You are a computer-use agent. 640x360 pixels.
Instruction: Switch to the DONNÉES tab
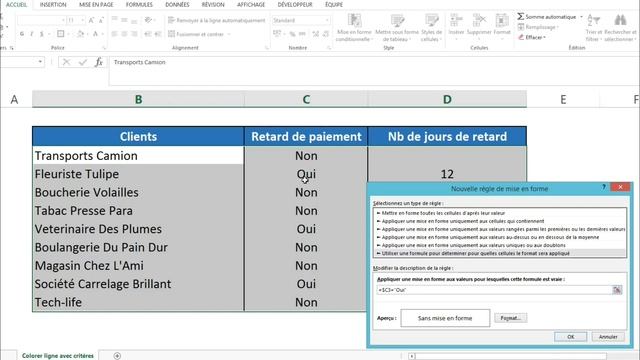point(177,4)
